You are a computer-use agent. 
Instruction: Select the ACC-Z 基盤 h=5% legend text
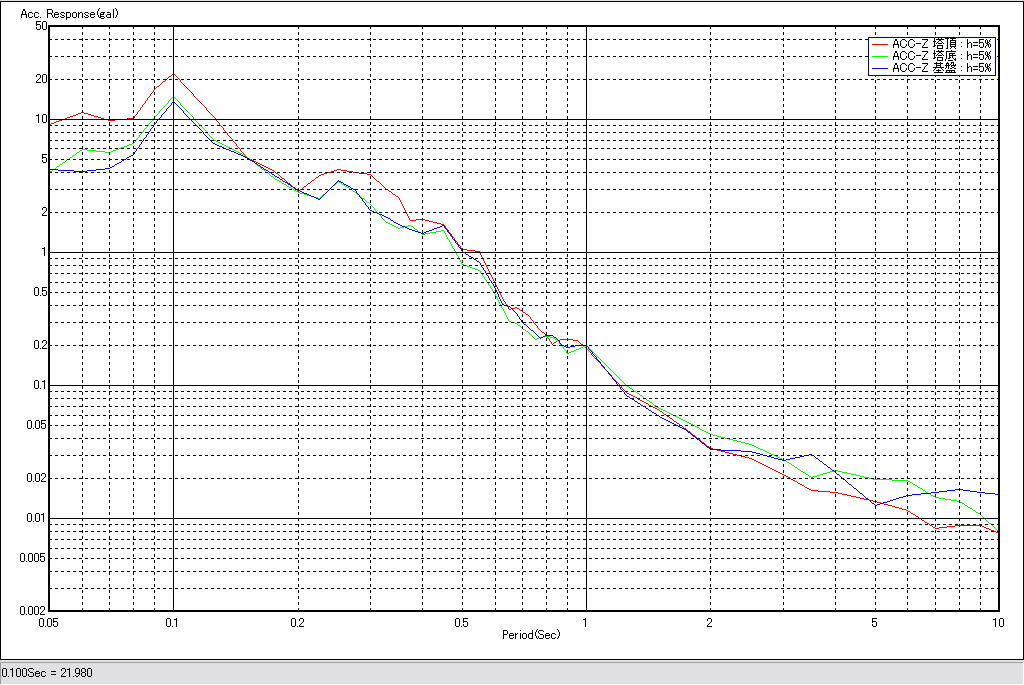[941, 69]
